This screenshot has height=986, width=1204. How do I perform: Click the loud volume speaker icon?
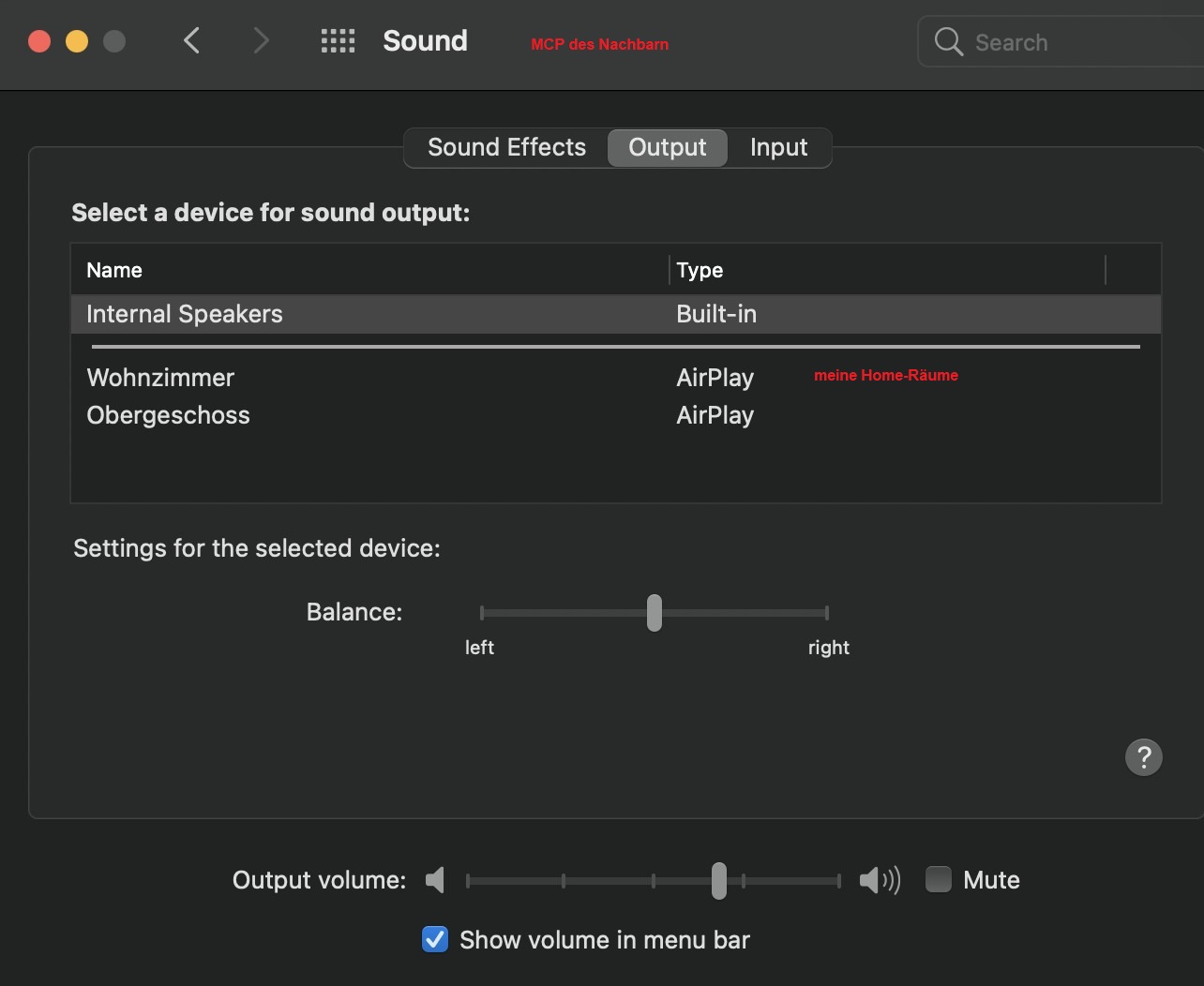coord(880,880)
